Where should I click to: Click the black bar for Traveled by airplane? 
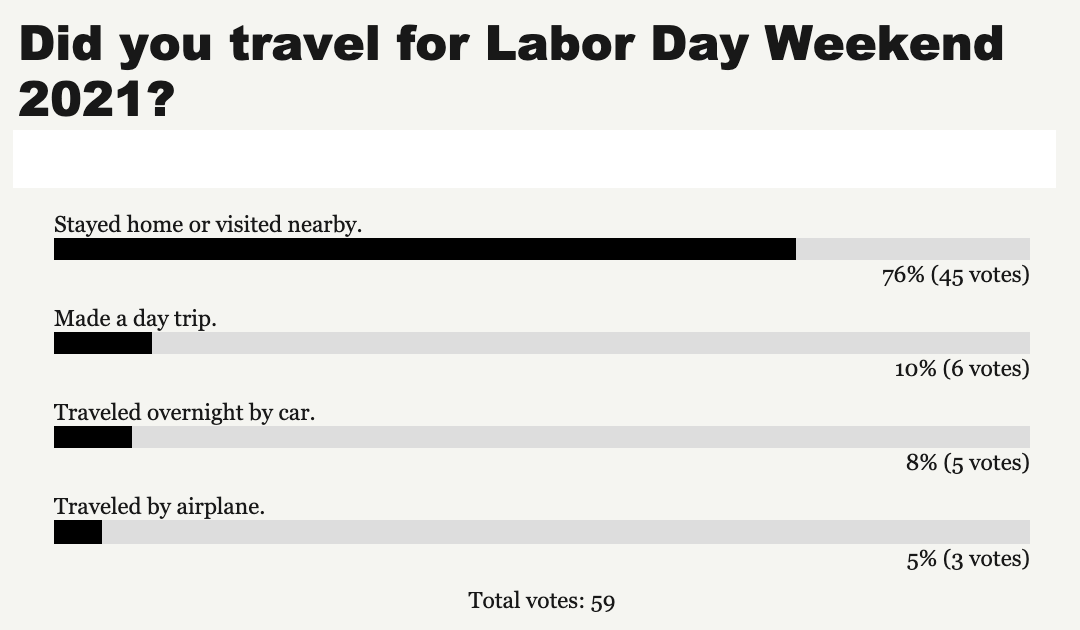coord(78,532)
